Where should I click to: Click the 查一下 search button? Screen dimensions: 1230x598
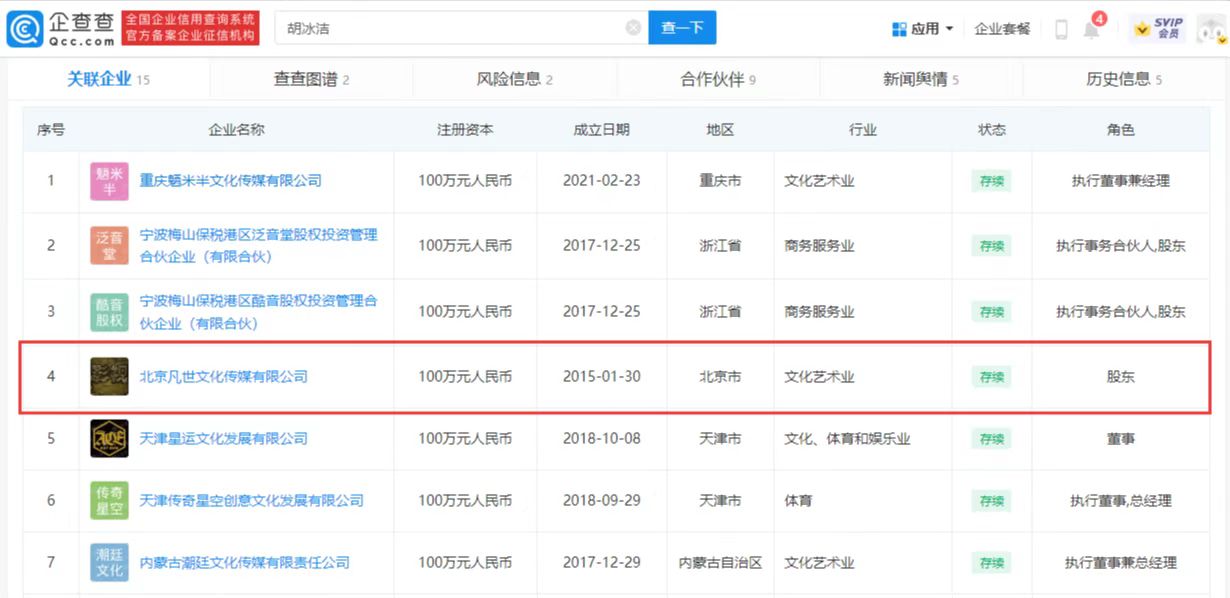682,28
